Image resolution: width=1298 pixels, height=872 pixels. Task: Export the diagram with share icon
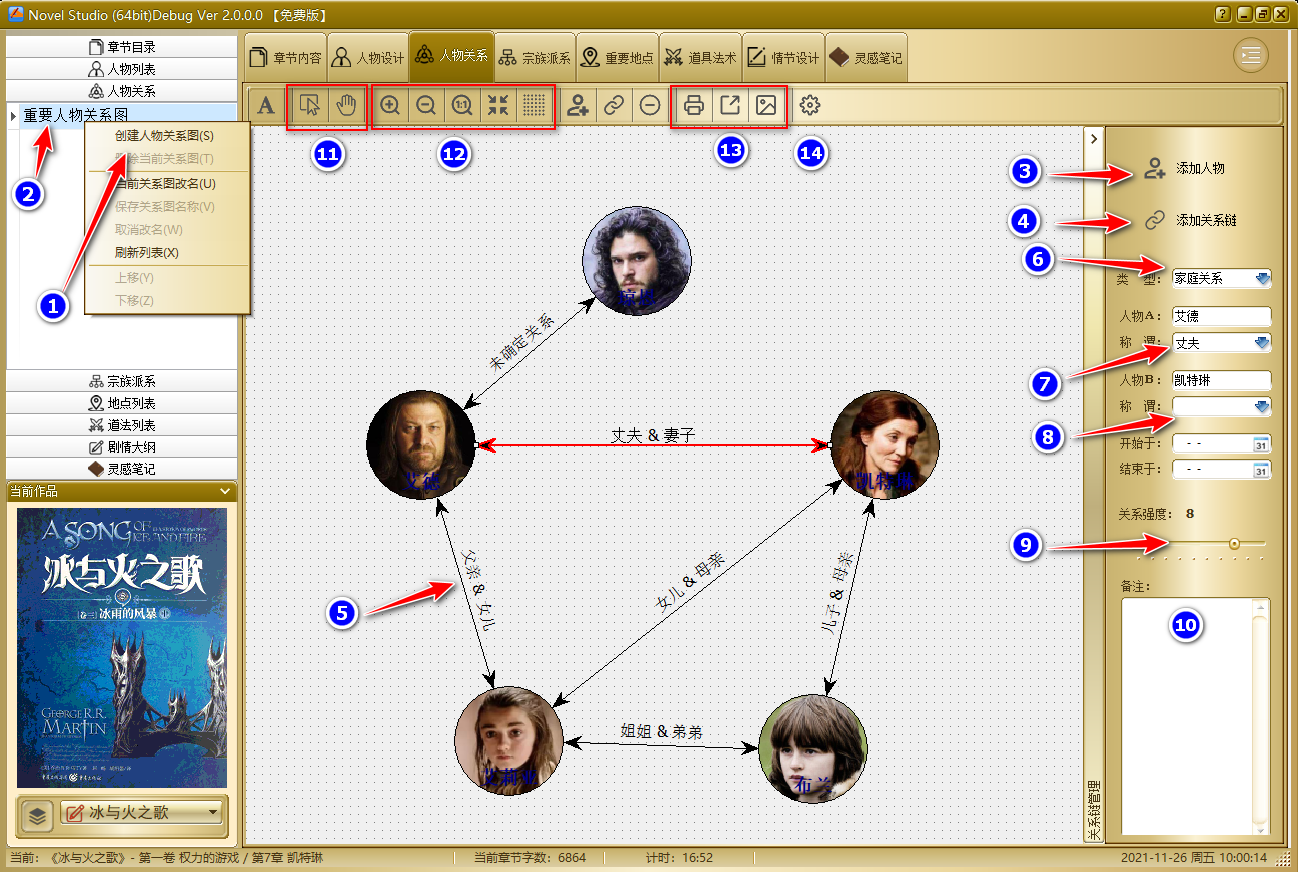(730, 106)
